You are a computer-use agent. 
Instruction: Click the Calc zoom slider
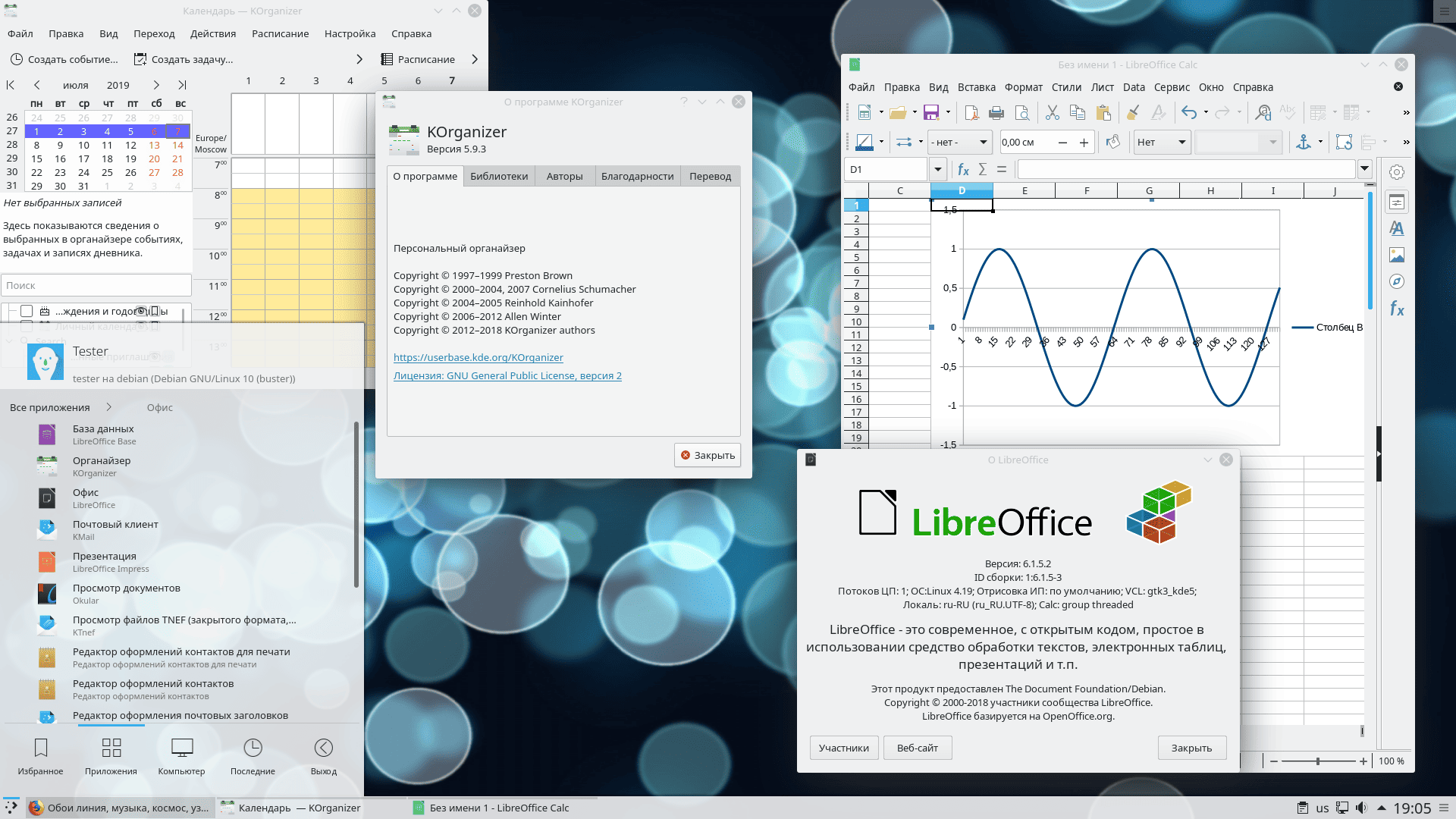click(x=1318, y=761)
